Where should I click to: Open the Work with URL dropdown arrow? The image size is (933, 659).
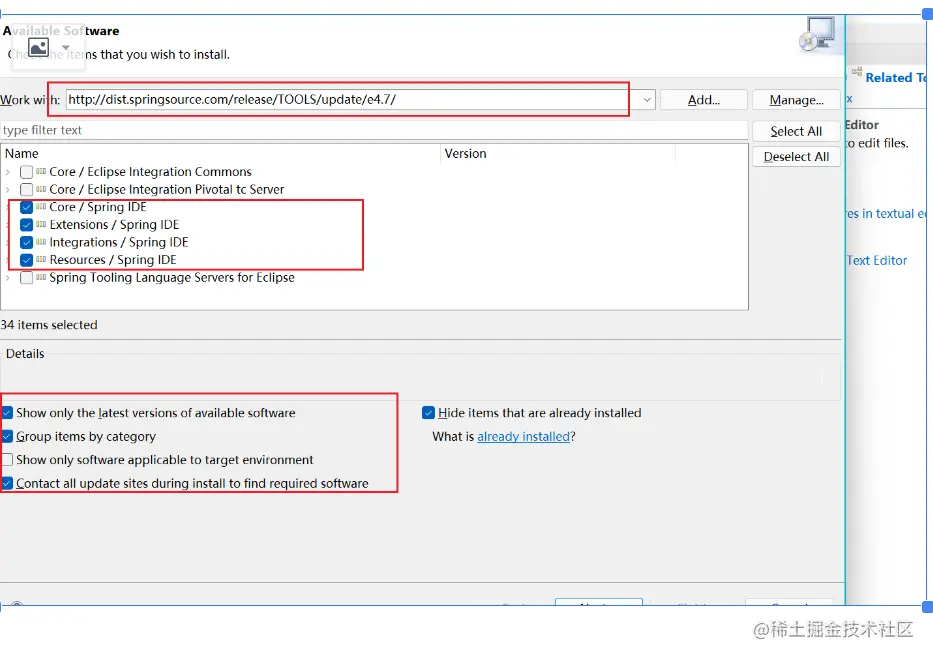(x=647, y=100)
